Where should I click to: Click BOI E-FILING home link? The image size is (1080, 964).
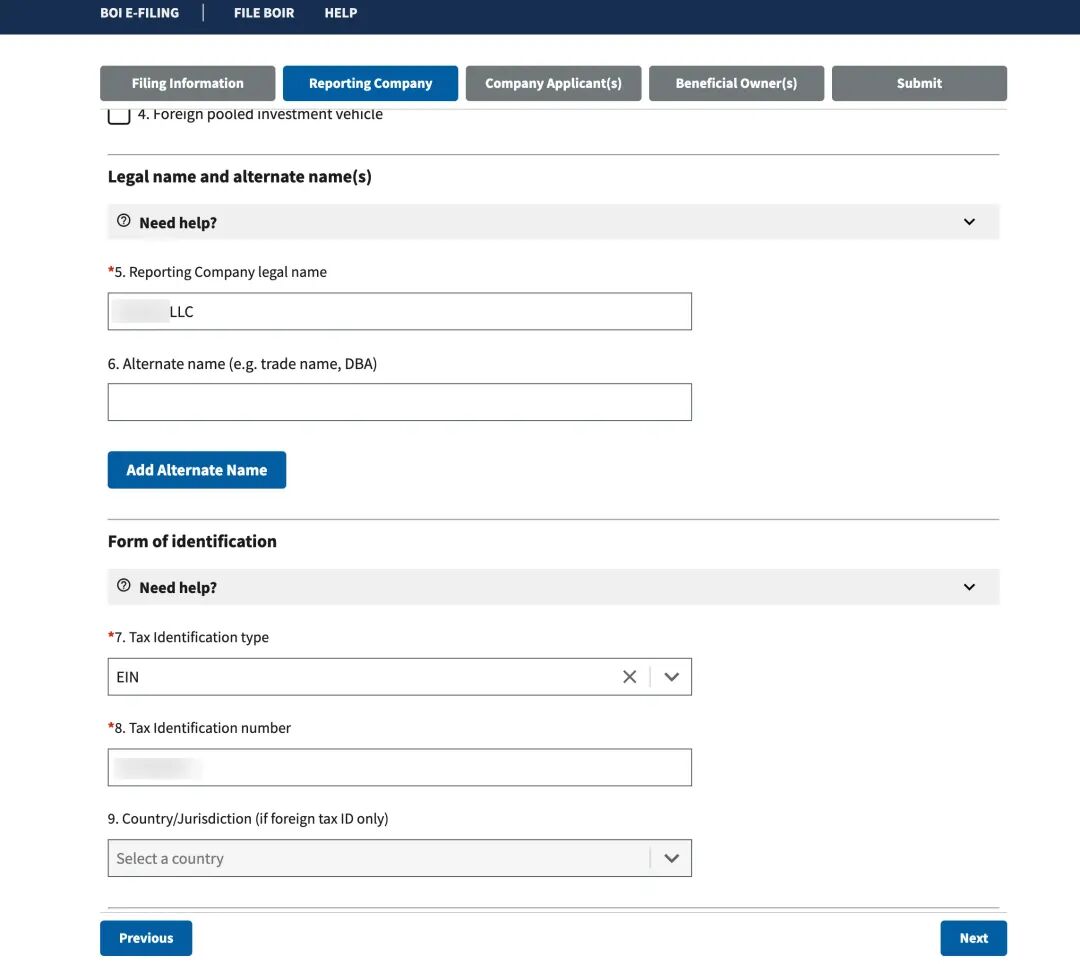140,13
